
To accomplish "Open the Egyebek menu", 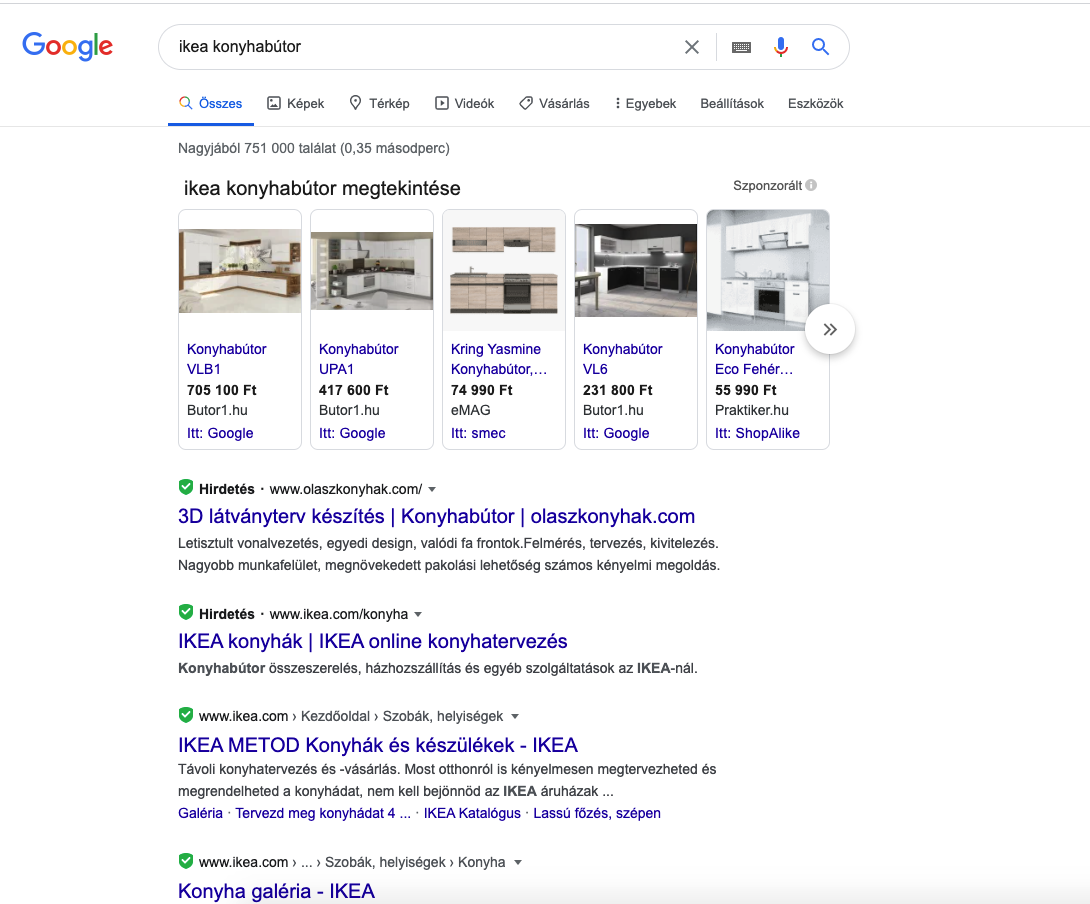I will 645,103.
